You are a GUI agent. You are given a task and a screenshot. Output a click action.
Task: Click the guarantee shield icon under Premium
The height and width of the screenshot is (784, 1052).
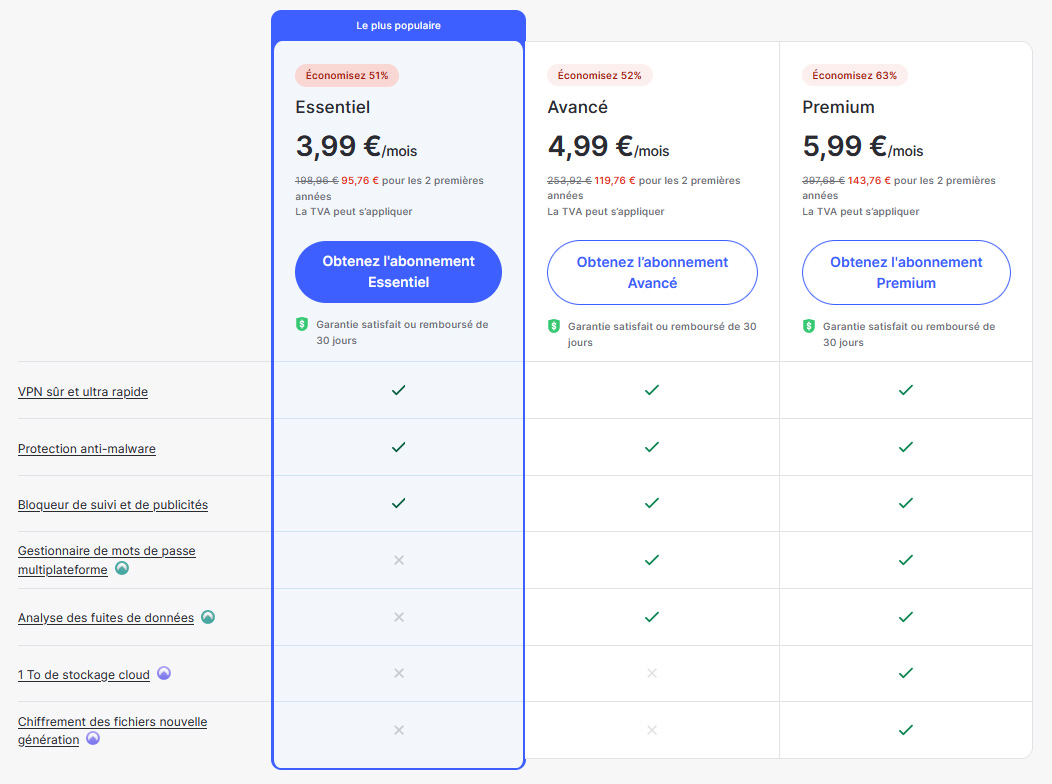pos(809,326)
